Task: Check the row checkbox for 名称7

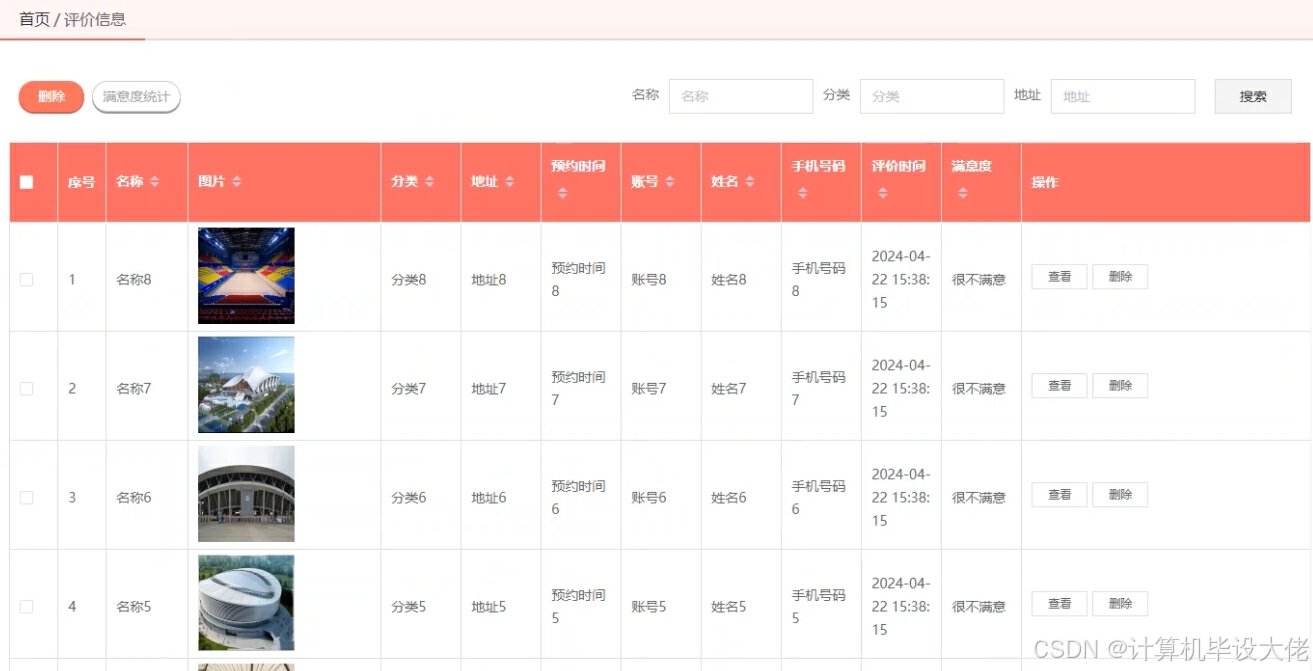Action: 27,389
